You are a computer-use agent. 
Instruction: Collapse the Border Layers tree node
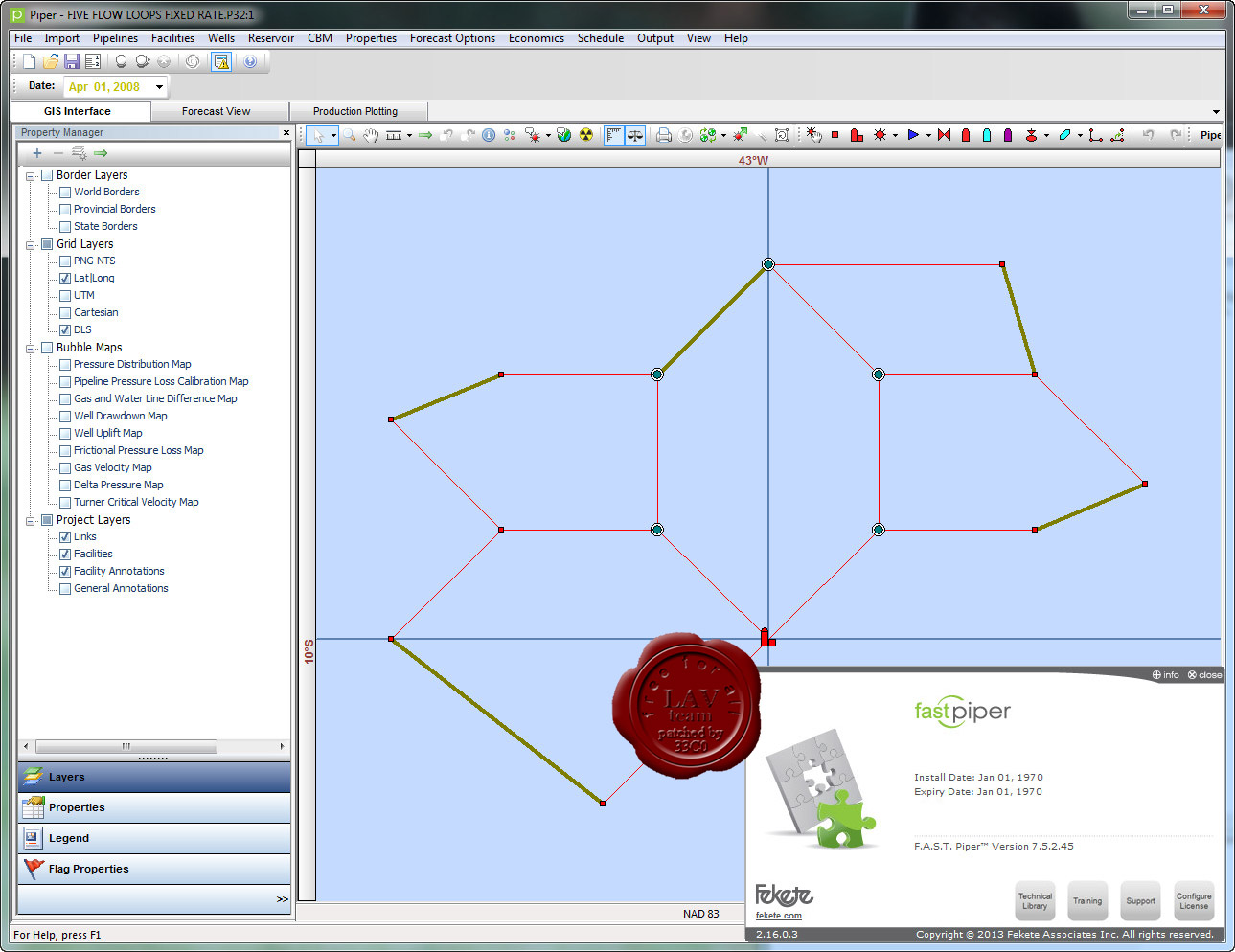pos(31,176)
